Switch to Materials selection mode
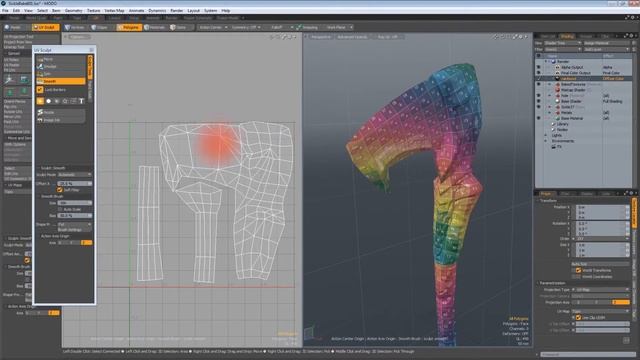 (155, 27)
